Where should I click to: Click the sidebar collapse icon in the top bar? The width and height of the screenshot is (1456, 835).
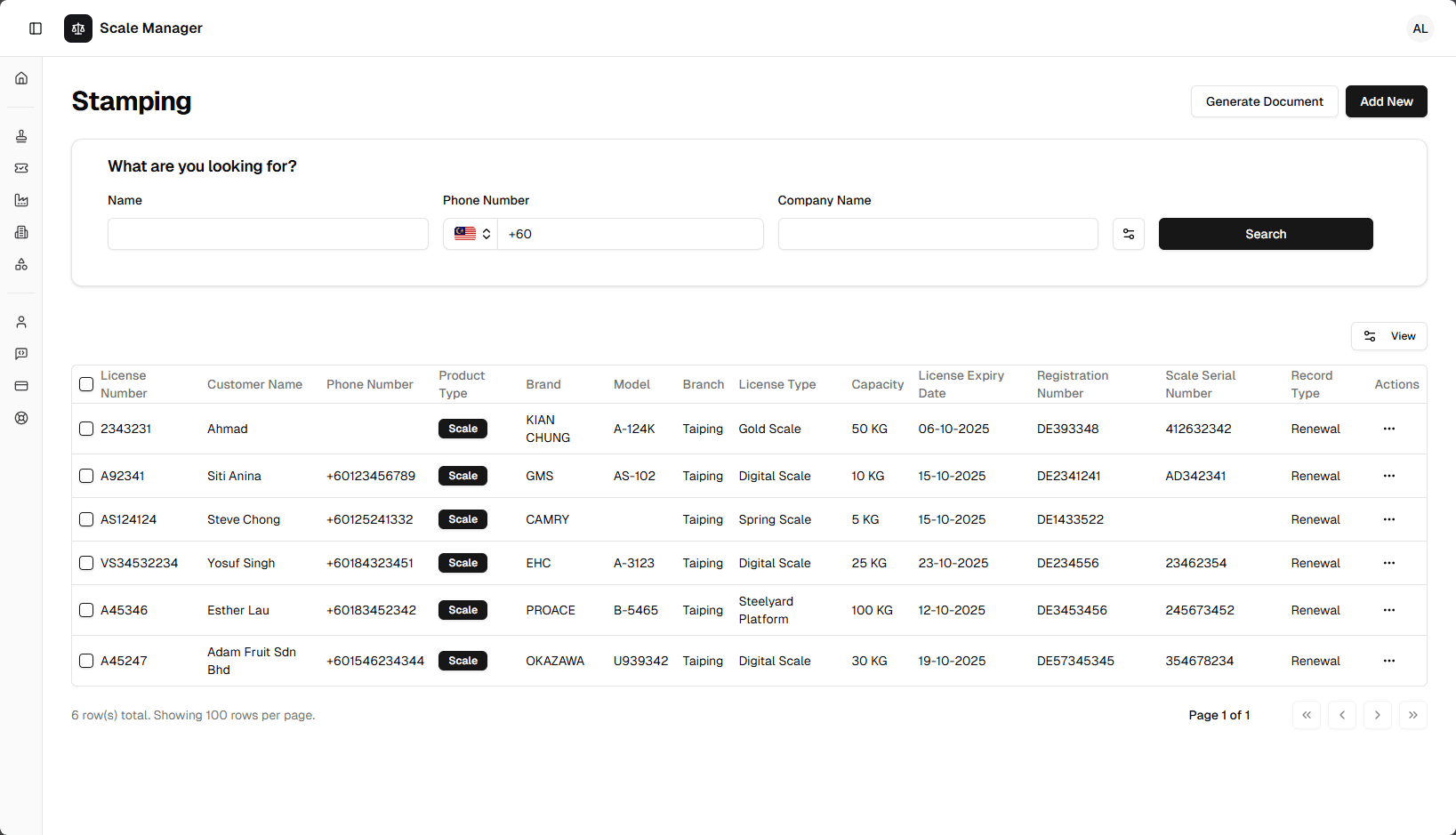click(x=36, y=28)
